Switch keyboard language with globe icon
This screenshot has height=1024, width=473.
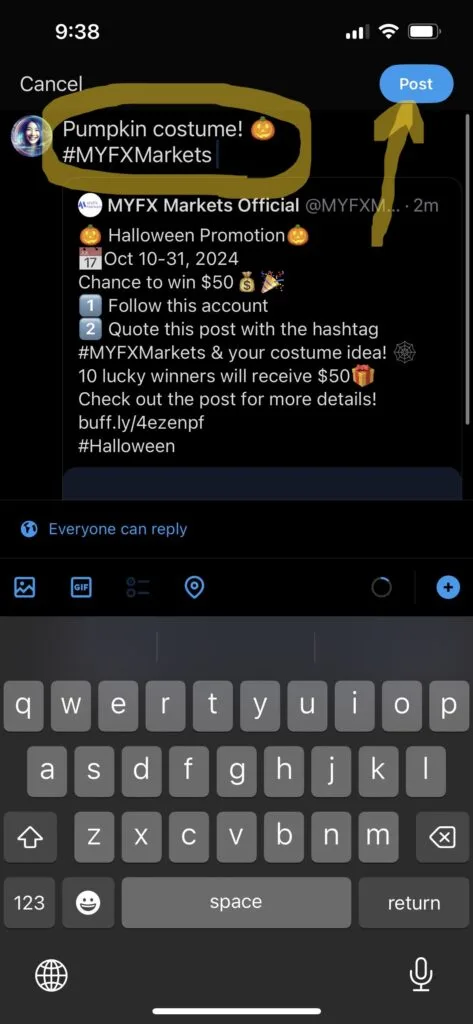(51, 976)
